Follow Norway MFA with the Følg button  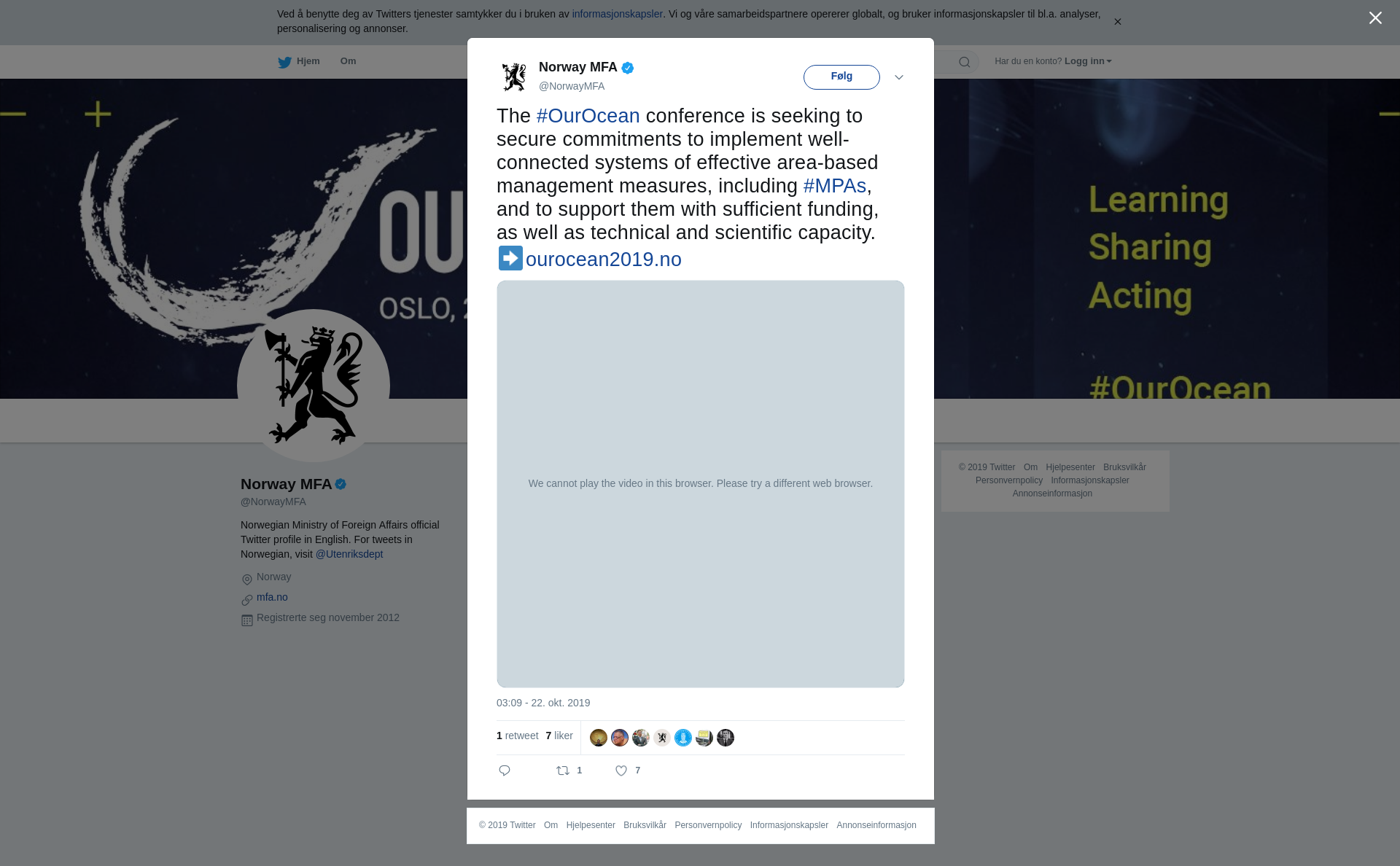[841, 77]
